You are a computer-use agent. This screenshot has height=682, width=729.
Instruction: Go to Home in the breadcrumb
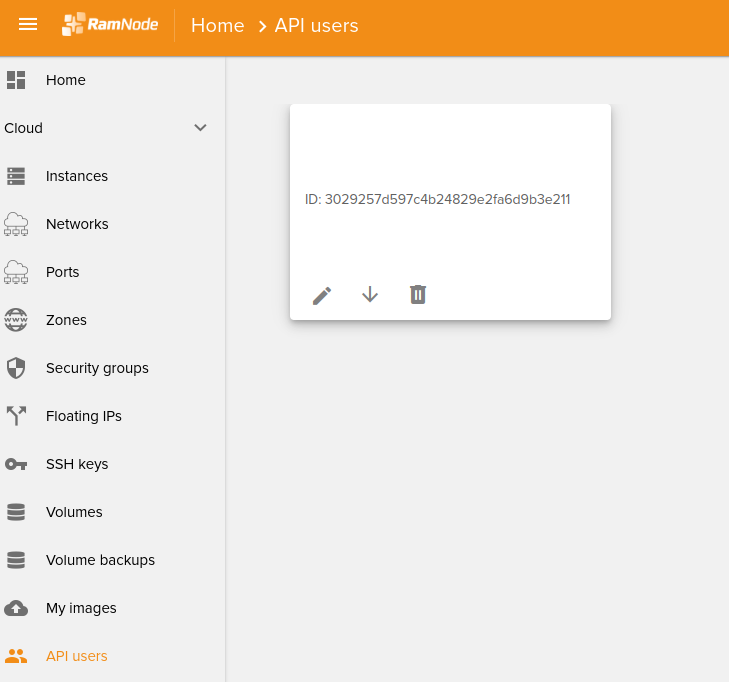[x=218, y=26]
